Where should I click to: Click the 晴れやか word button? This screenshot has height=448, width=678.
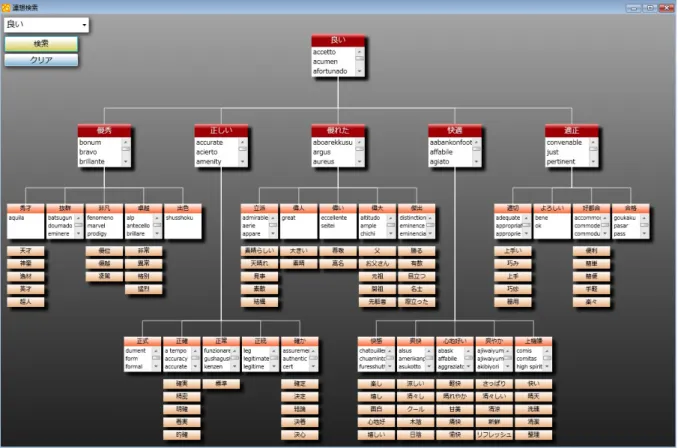click(x=455, y=397)
